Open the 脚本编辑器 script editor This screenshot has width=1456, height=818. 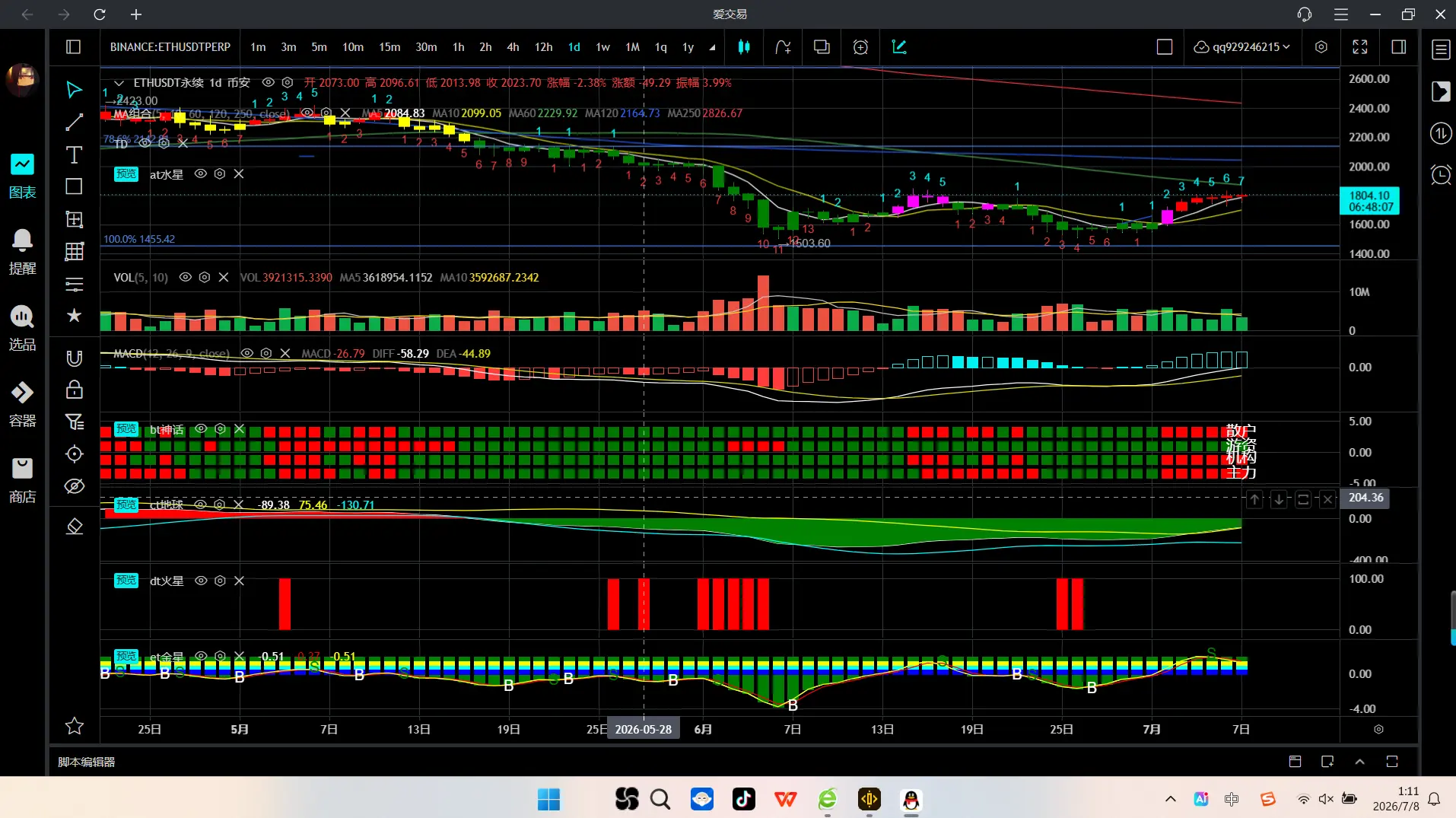point(87,762)
